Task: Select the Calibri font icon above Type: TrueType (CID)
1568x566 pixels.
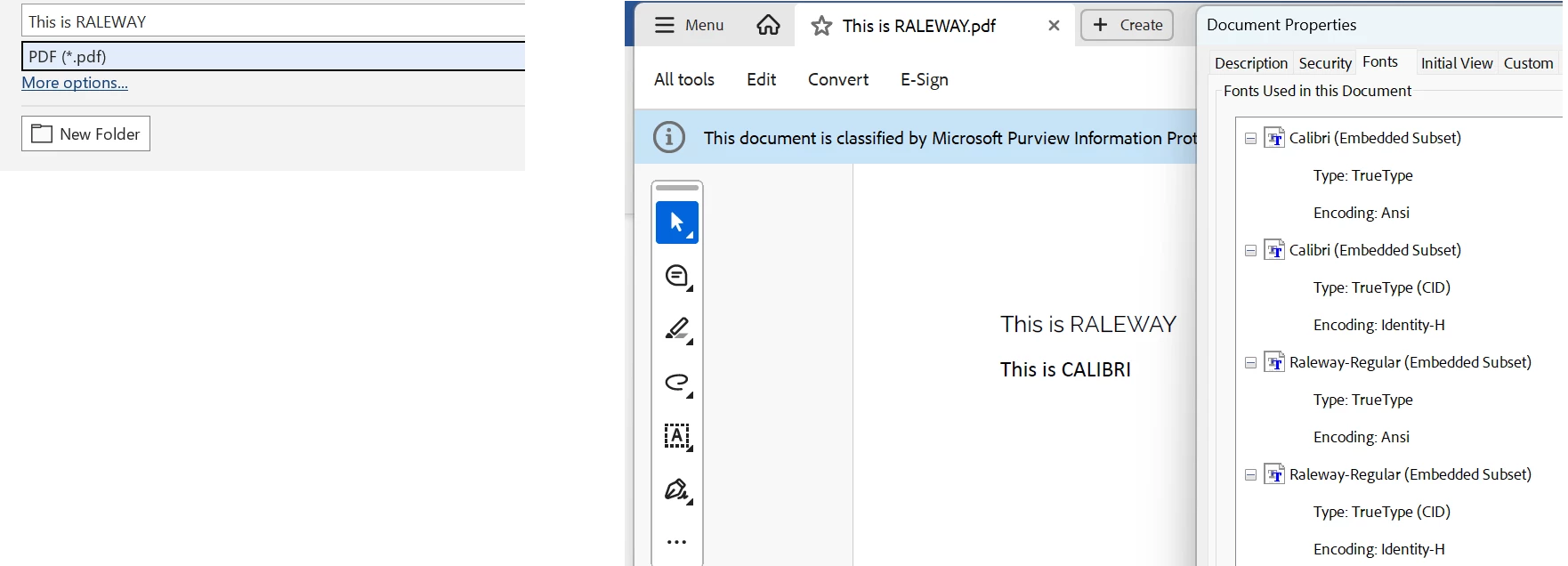Action: pyautogui.click(x=1274, y=250)
